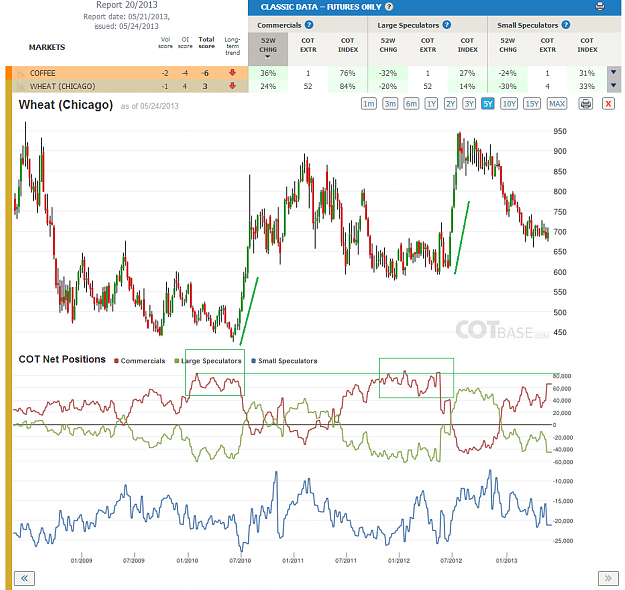Toggle Small Speculators series in legend
625x590 pixels.
pos(284,361)
